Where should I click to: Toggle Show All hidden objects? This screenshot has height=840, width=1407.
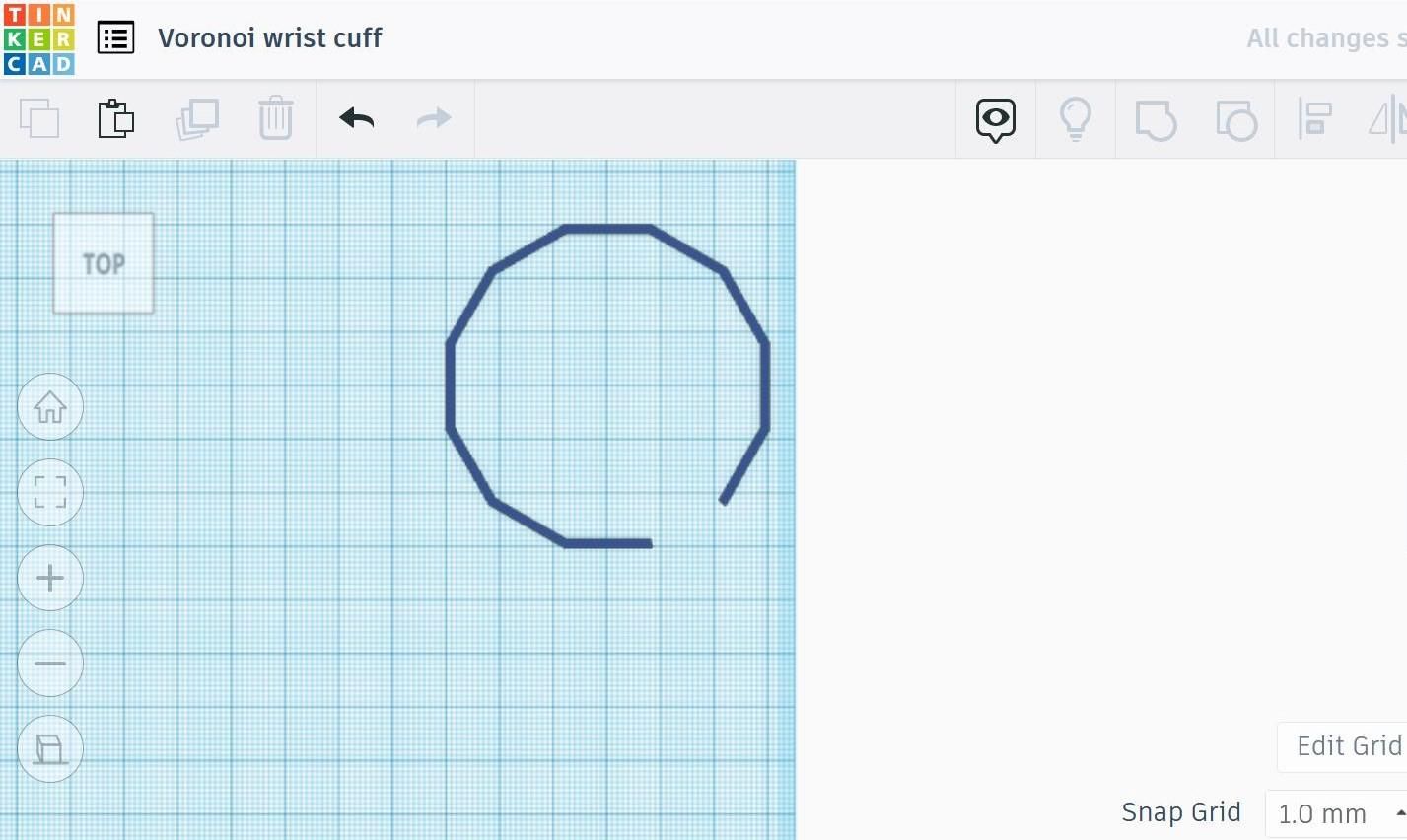point(995,118)
